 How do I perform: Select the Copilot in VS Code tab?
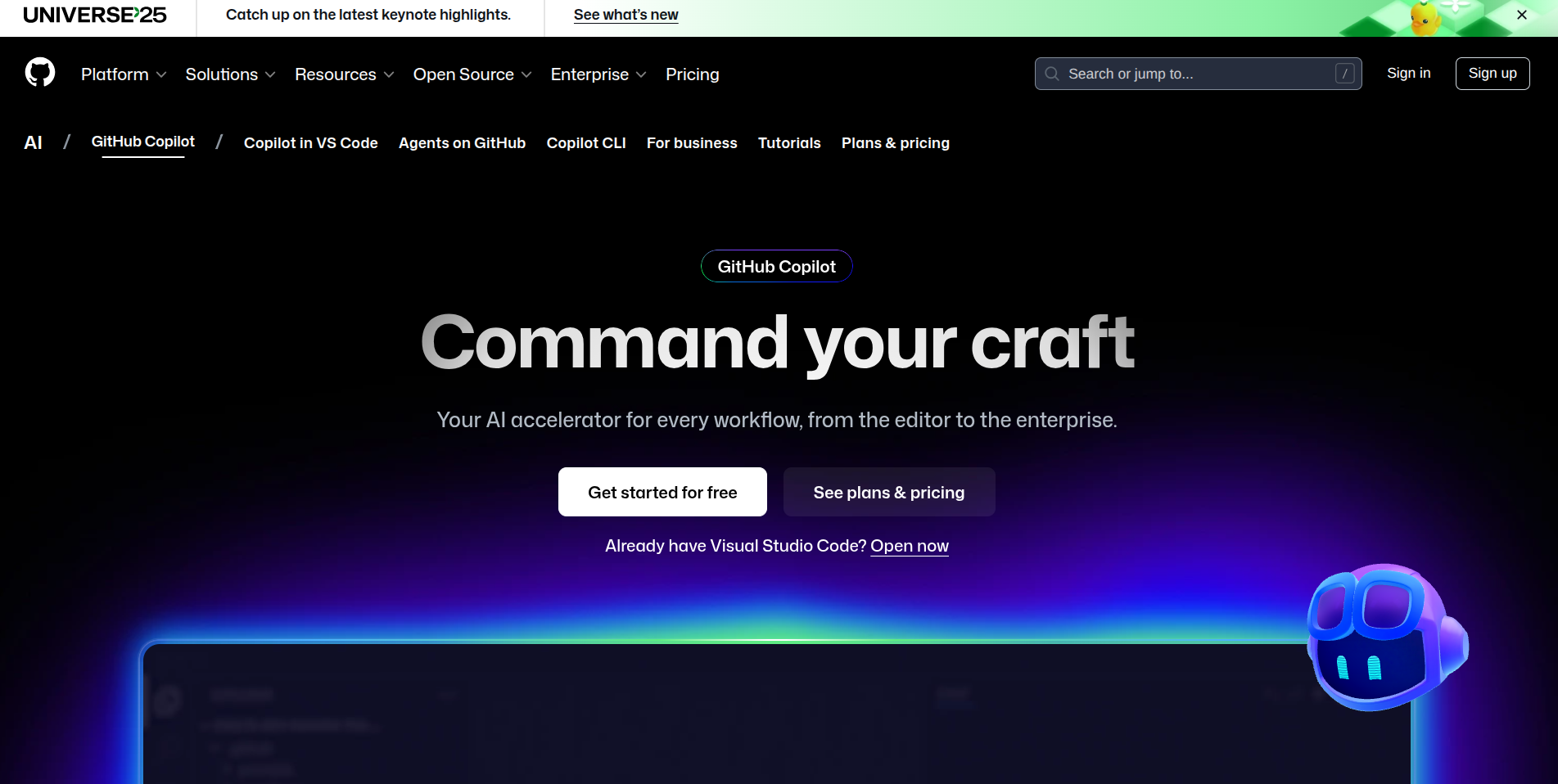point(310,143)
